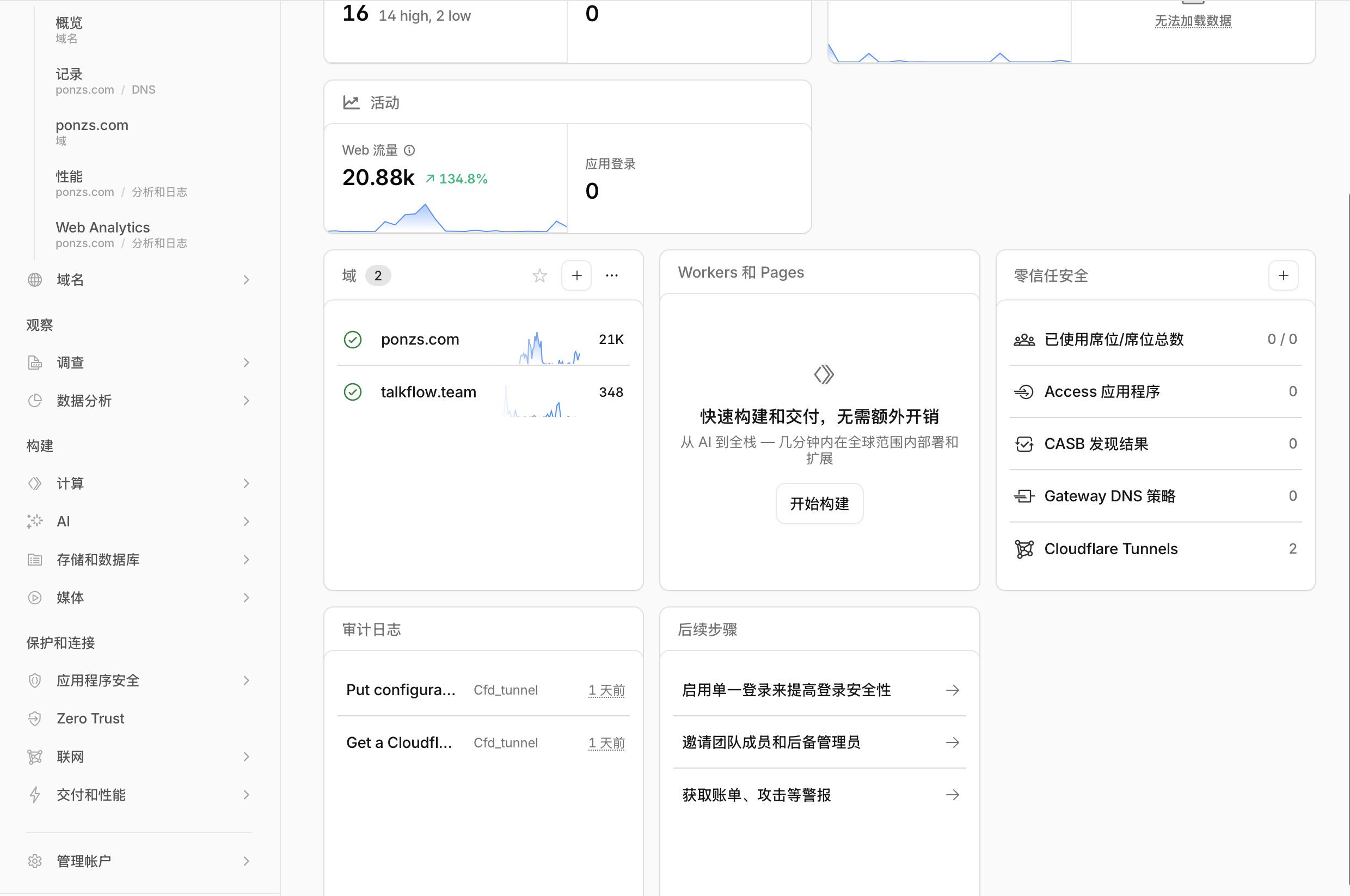This screenshot has width=1350, height=896.
Task: Expand the 联网 chevron
Action: [x=246, y=757]
